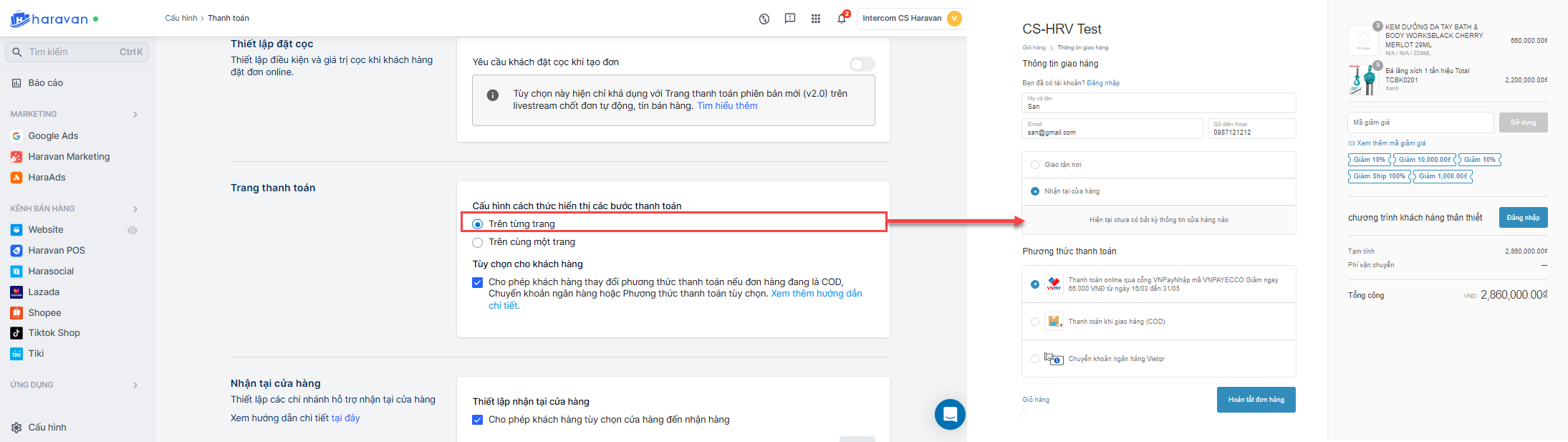The image size is (1568, 442).
Task: Open the apps grid icon
Action: 816,19
